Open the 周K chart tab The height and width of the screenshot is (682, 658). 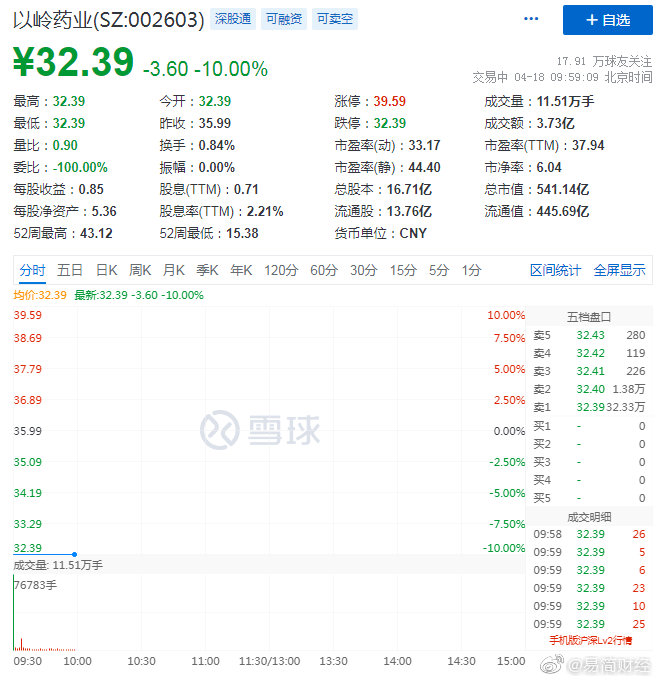[x=140, y=270]
